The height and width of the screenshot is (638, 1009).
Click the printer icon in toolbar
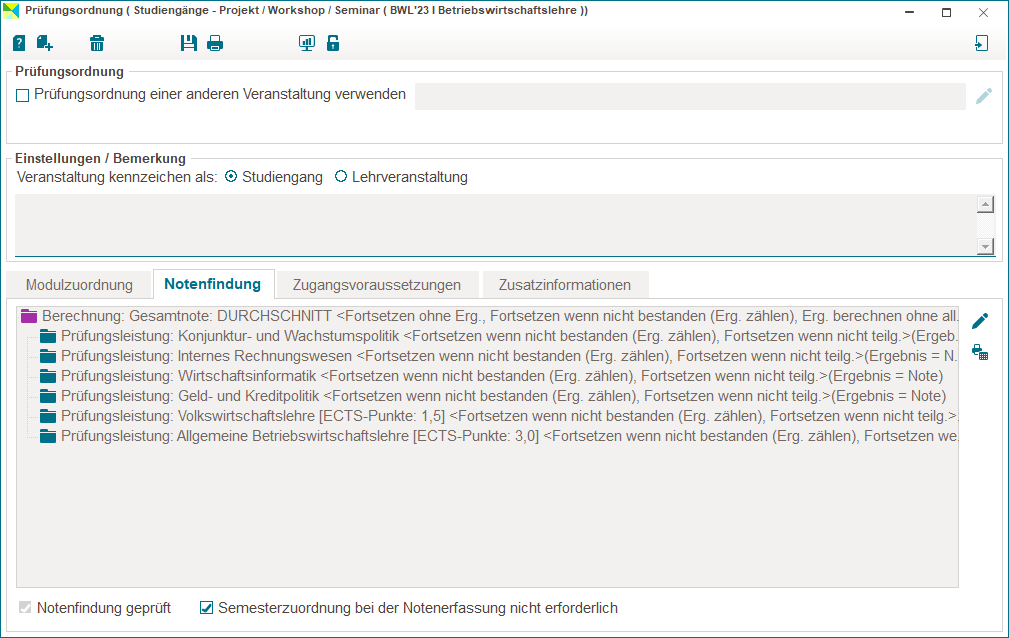[x=215, y=43]
